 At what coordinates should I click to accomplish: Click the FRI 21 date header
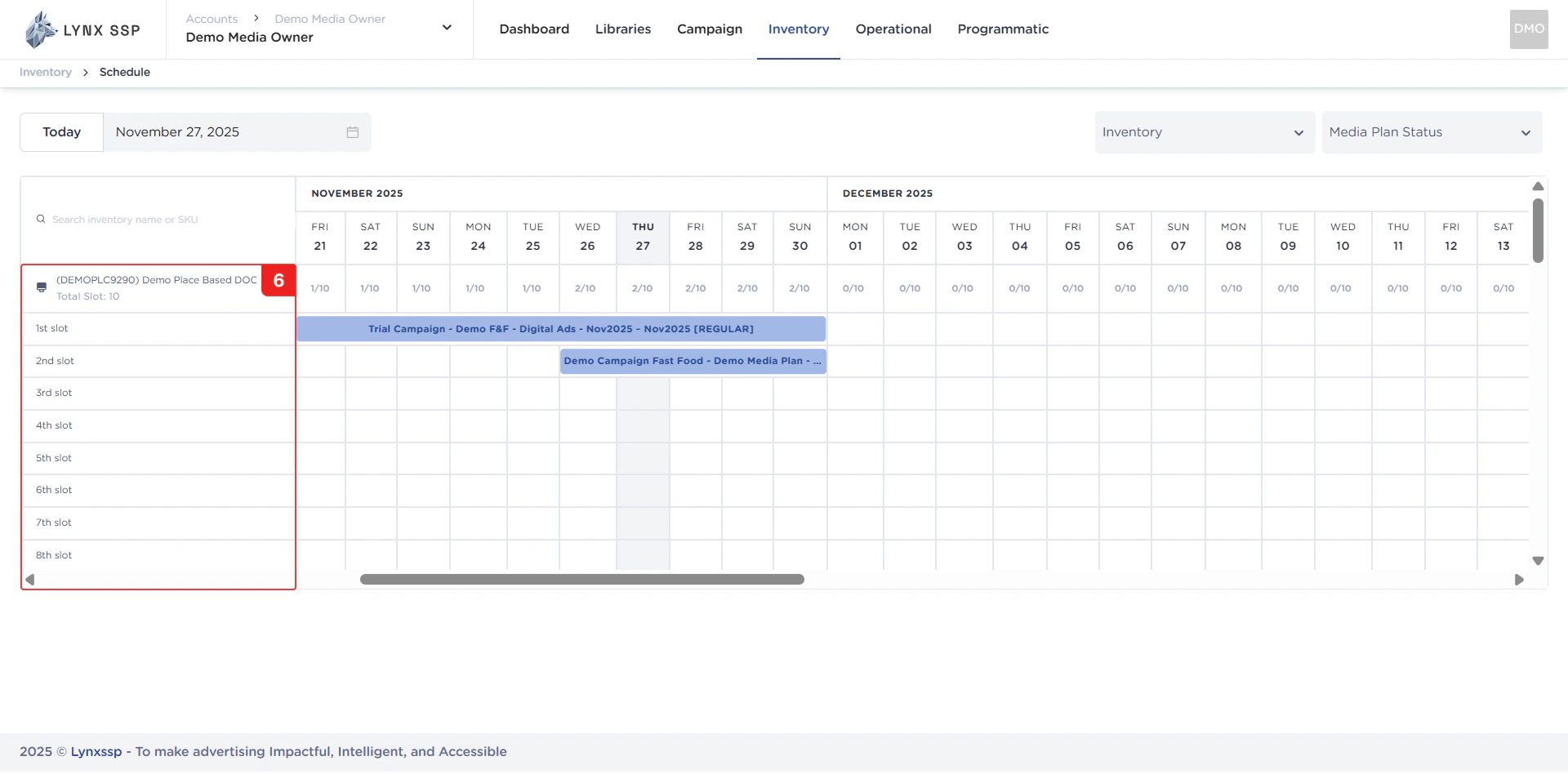pos(320,237)
